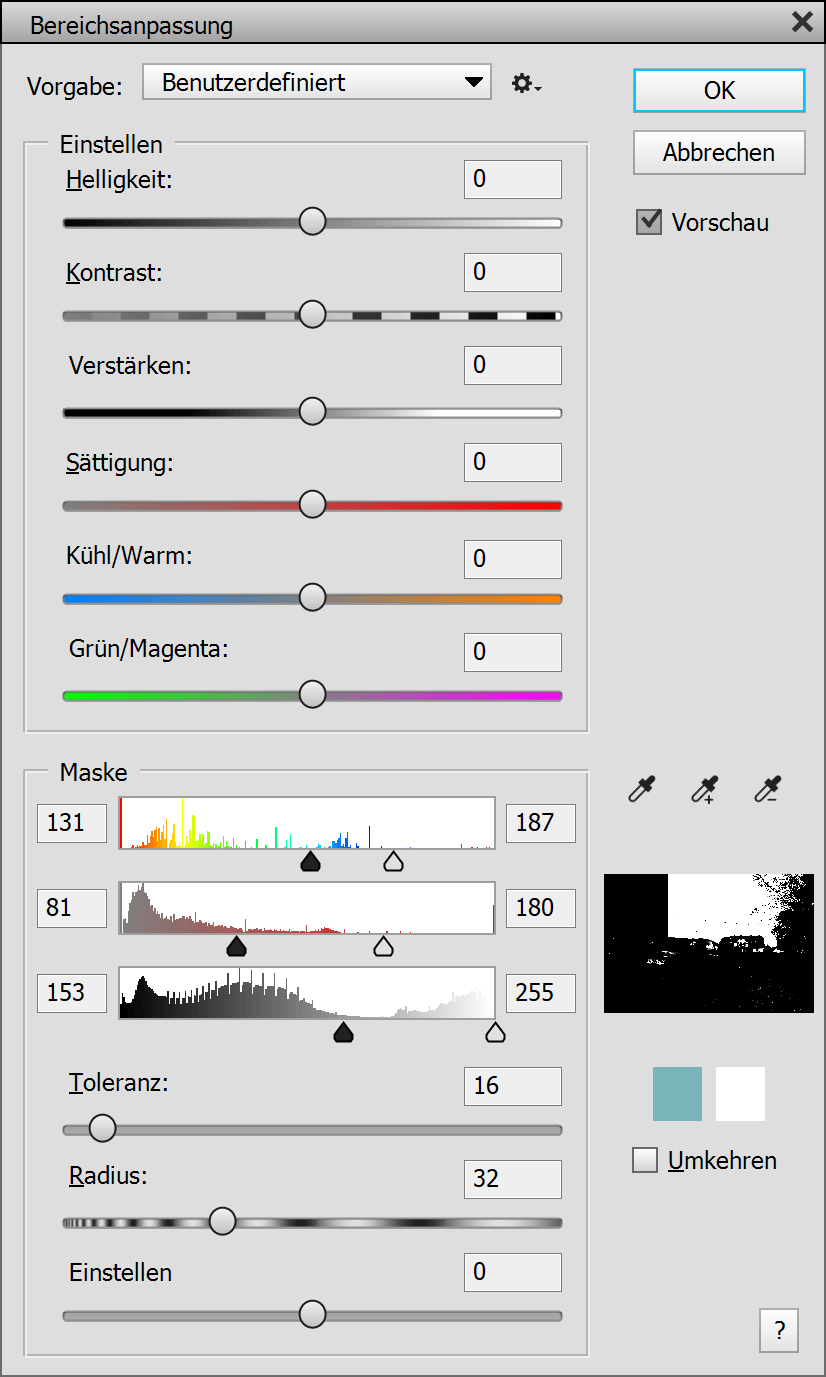Click the Abbrechen button
Image resolution: width=826 pixels, height=1377 pixels.
[x=719, y=153]
